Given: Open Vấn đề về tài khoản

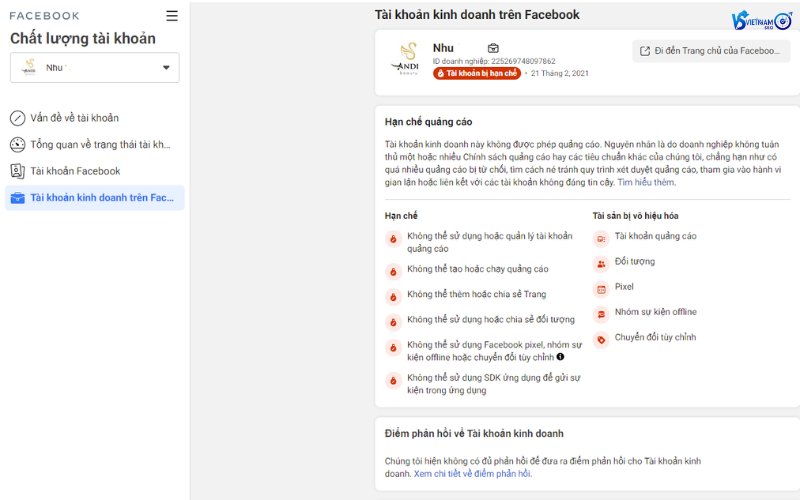Looking at the screenshot, I should click(74, 118).
